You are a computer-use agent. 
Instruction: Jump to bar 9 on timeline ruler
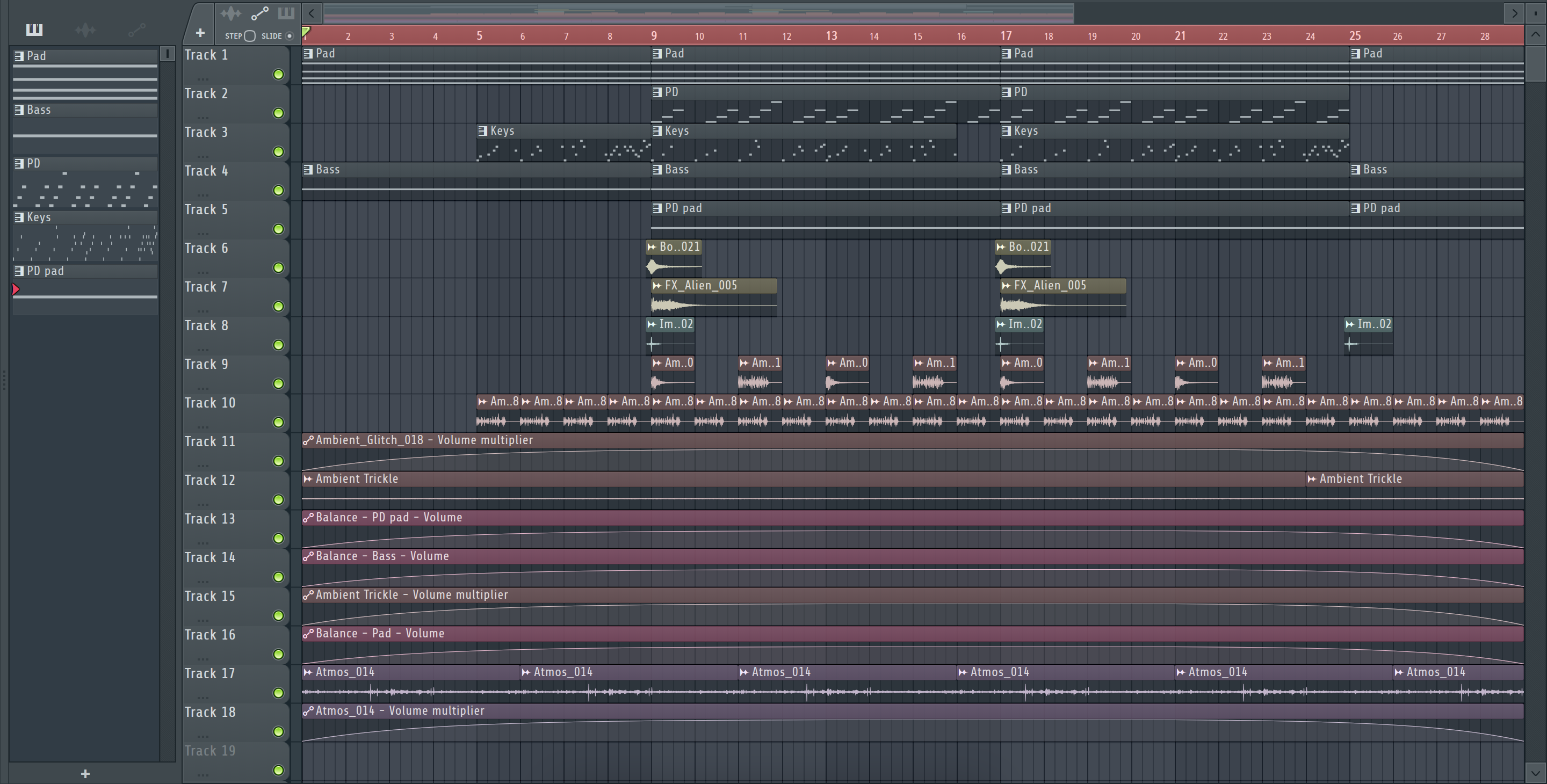654,35
